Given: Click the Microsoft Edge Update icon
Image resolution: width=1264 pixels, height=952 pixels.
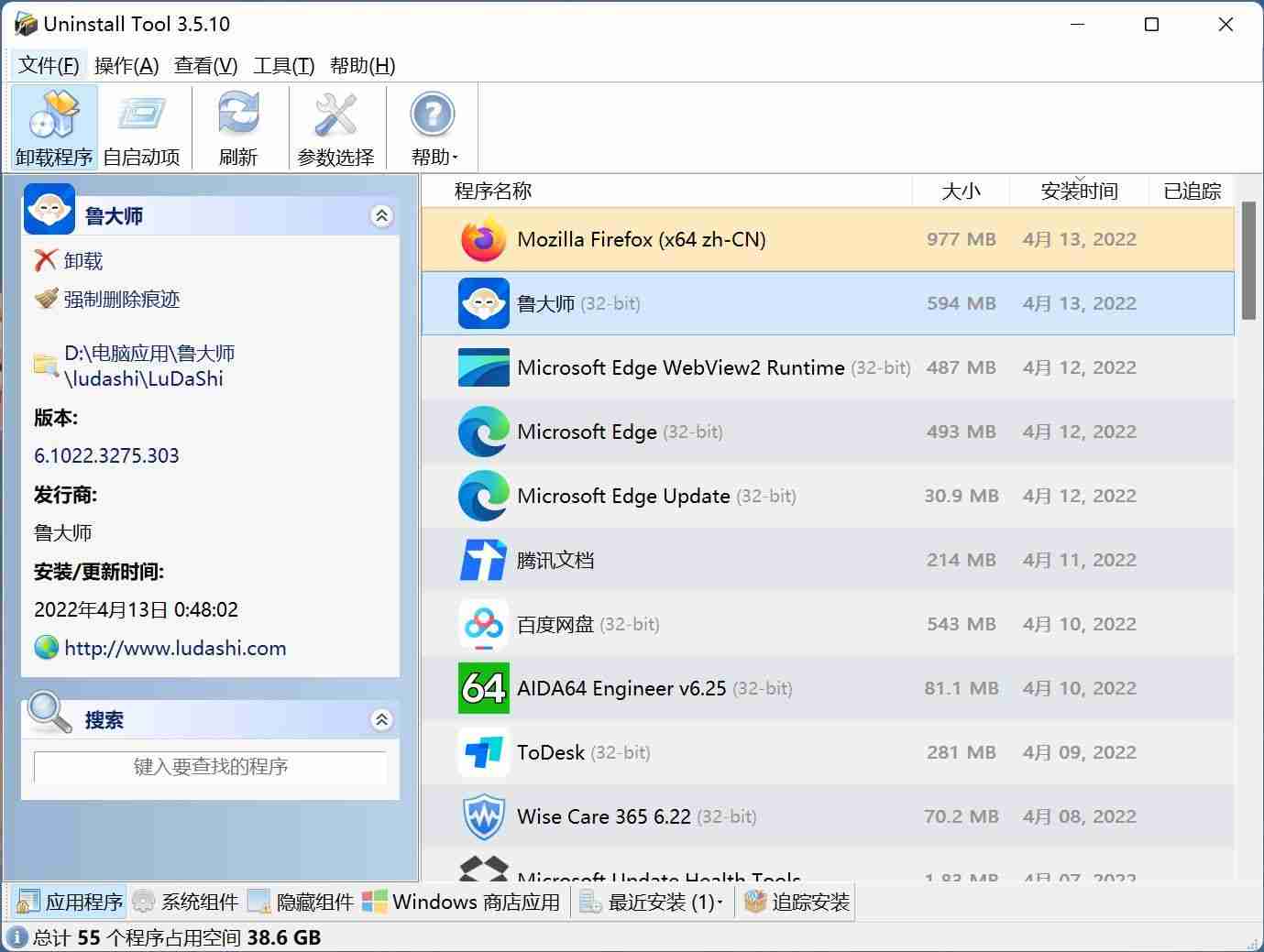Looking at the screenshot, I should [483, 496].
